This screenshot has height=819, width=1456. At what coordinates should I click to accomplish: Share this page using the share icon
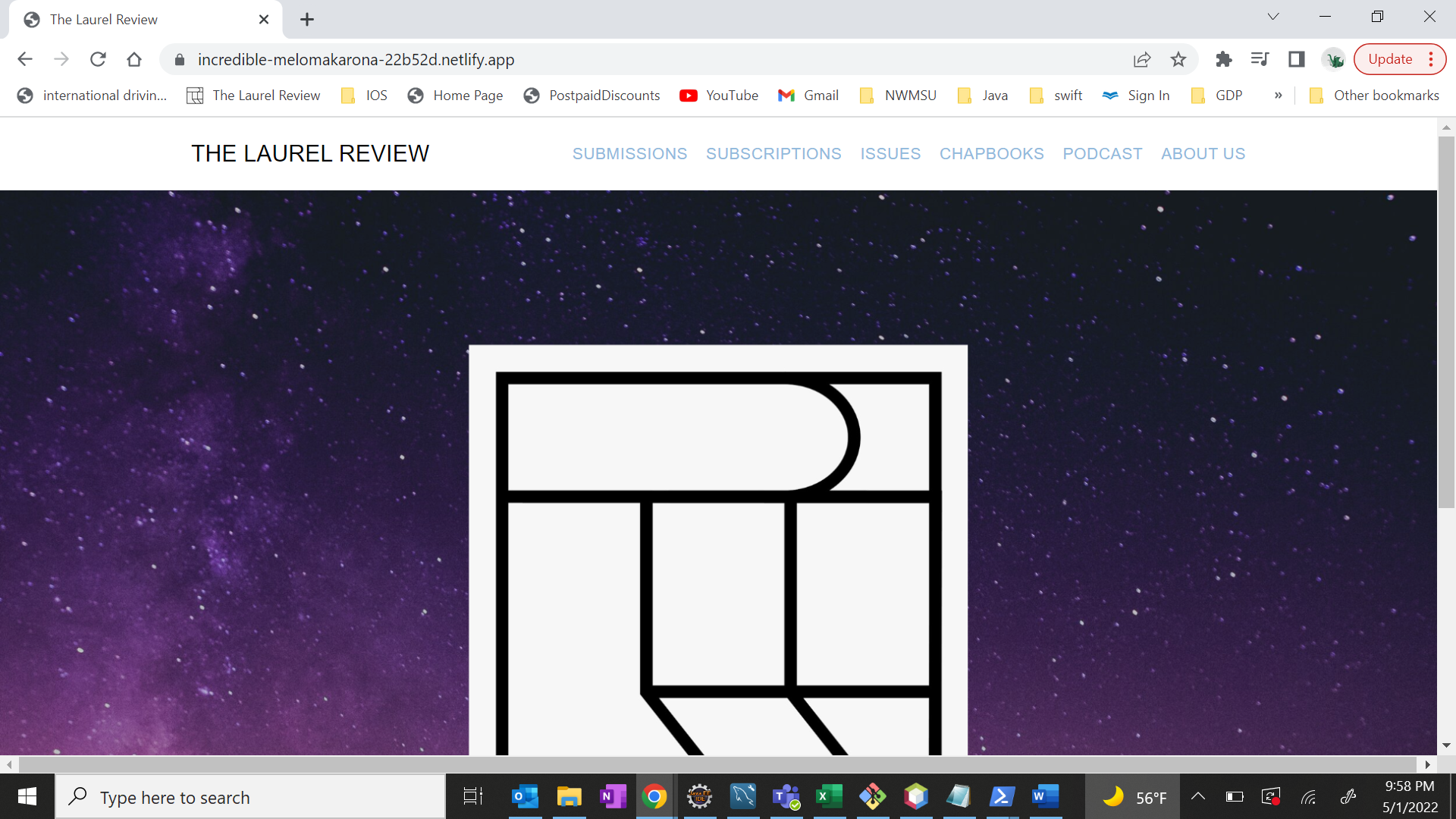1142,59
